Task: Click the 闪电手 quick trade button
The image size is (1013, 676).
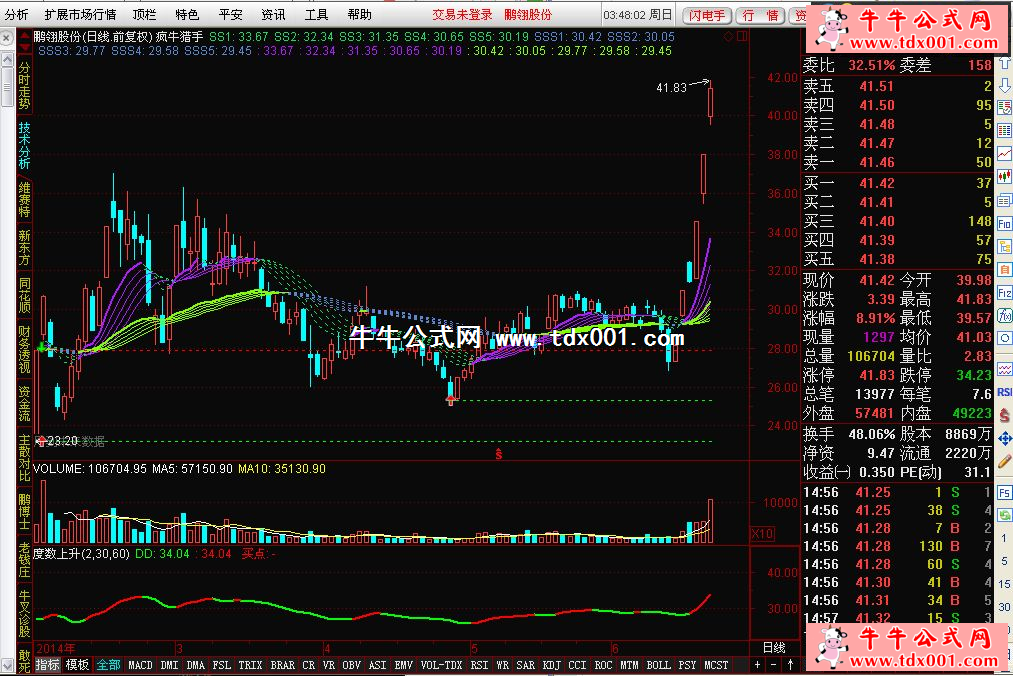Action: 707,15
